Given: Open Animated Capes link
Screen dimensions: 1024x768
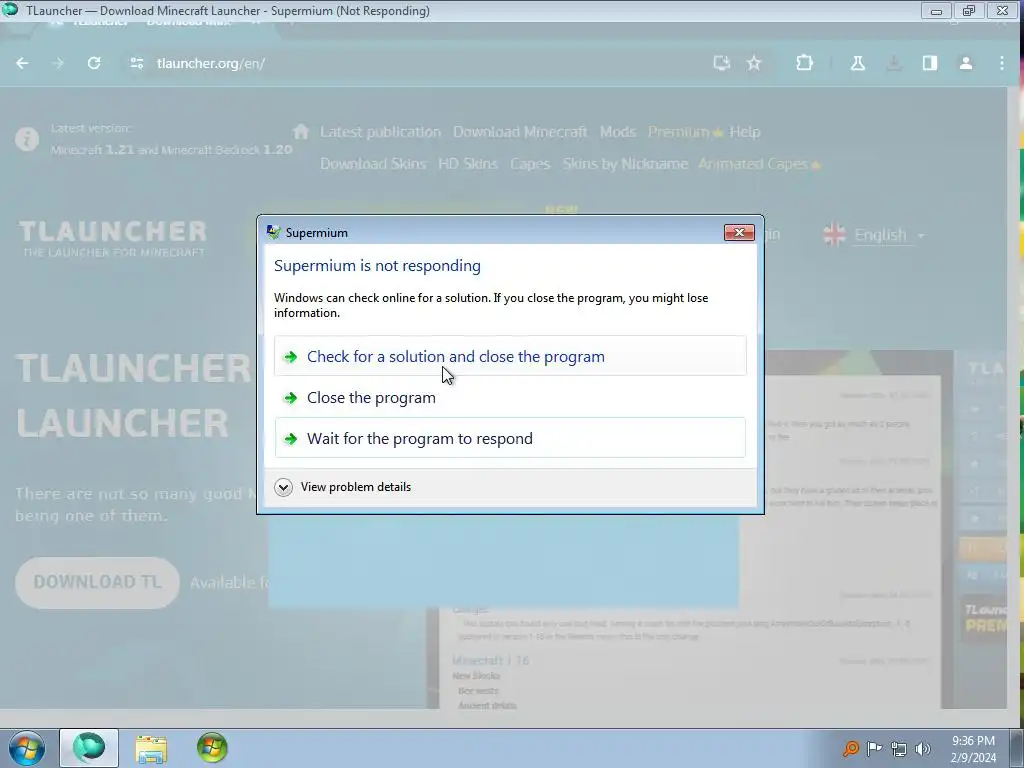Looking at the screenshot, I should 759,164.
